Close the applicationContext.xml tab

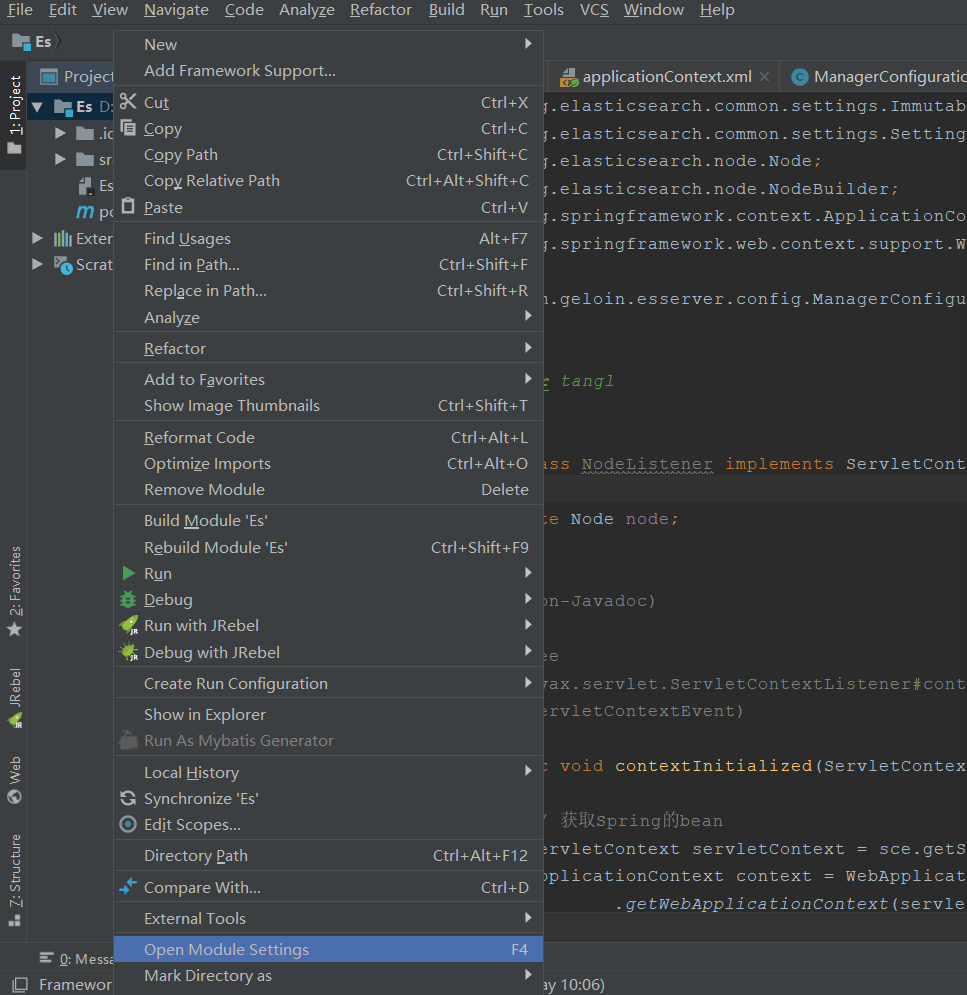(x=765, y=77)
